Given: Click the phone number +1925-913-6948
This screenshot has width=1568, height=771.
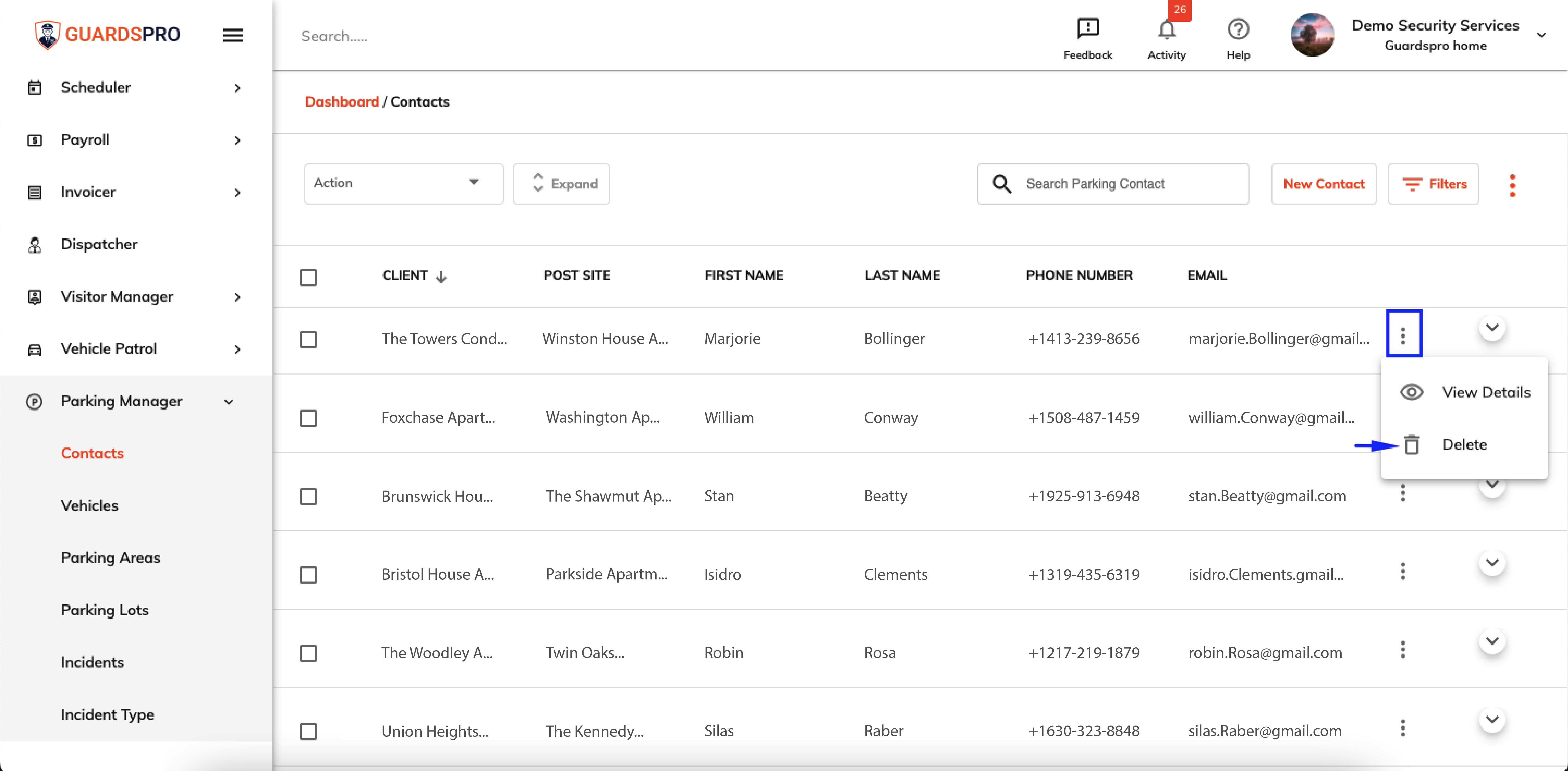Looking at the screenshot, I should click(1084, 497).
